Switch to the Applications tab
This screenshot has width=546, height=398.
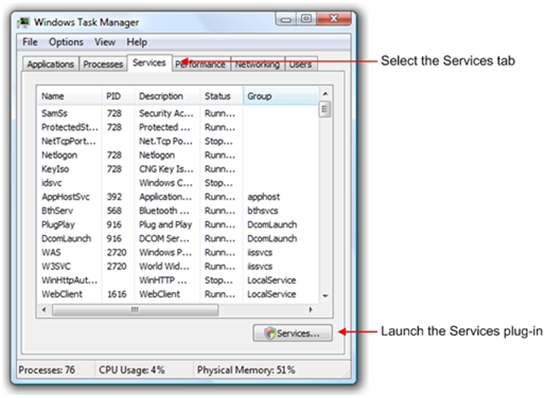(x=50, y=64)
